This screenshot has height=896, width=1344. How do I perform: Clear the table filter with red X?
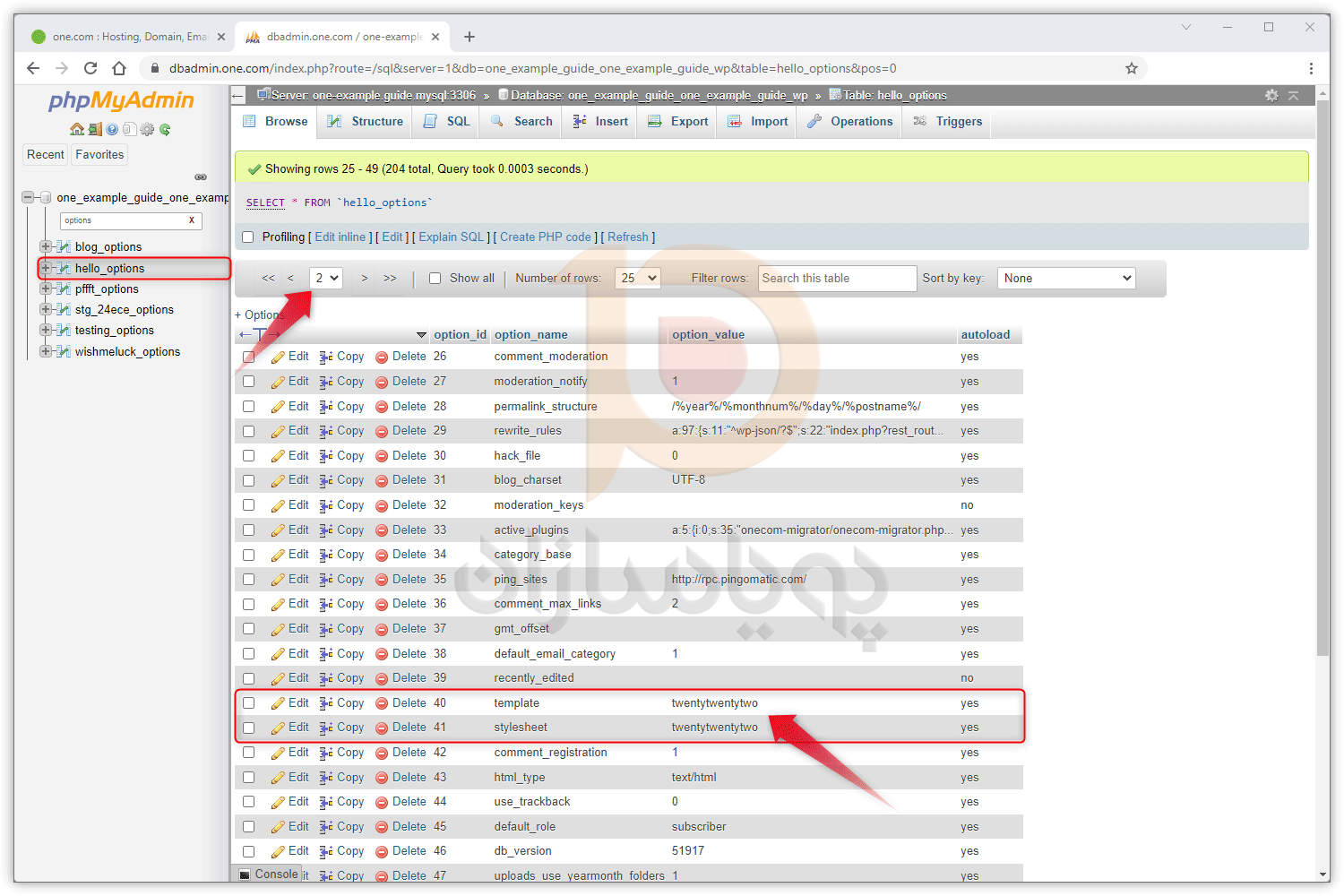192,220
